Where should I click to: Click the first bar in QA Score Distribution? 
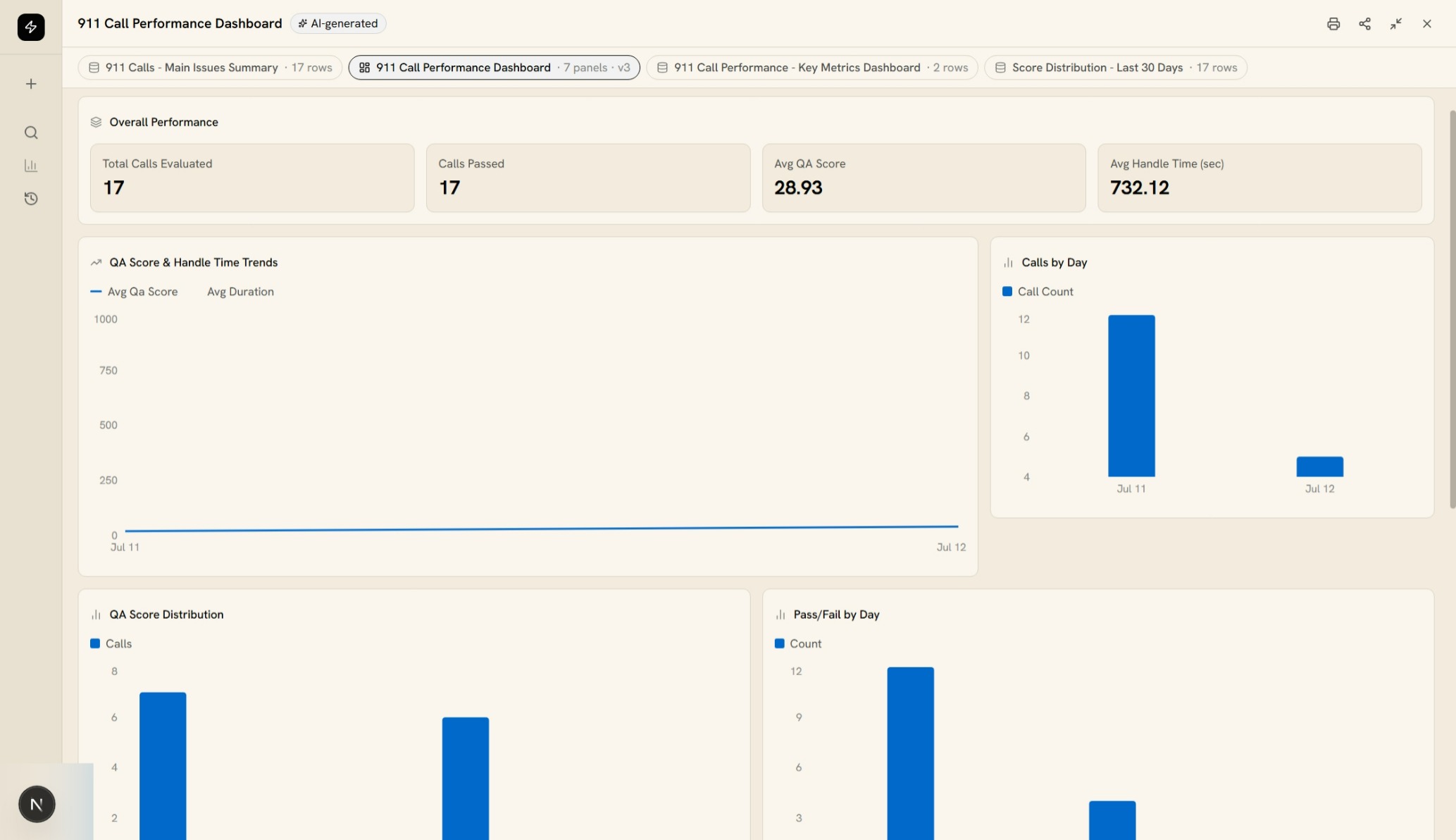click(163, 766)
